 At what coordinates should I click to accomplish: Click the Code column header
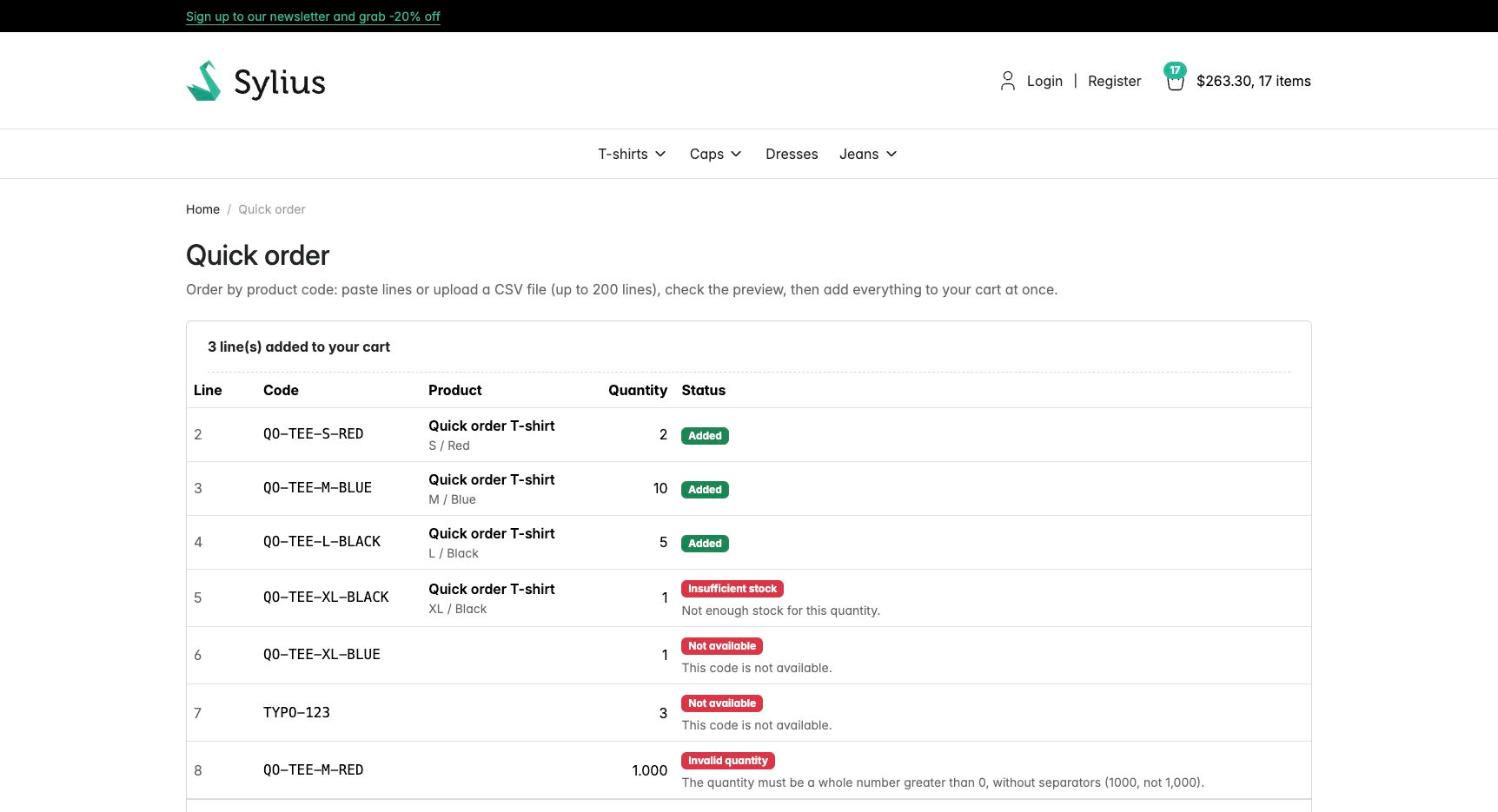click(x=281, y=390)
